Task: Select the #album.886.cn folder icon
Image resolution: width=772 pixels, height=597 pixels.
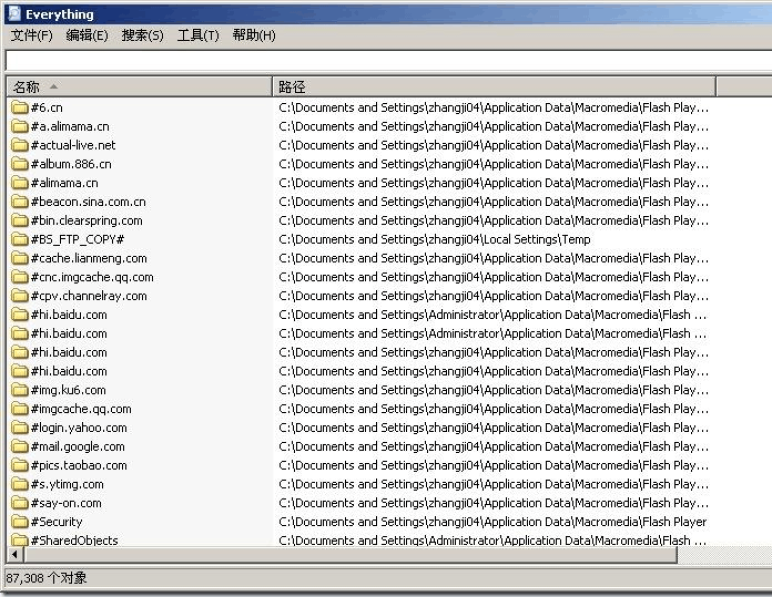Action: point(20,164)
